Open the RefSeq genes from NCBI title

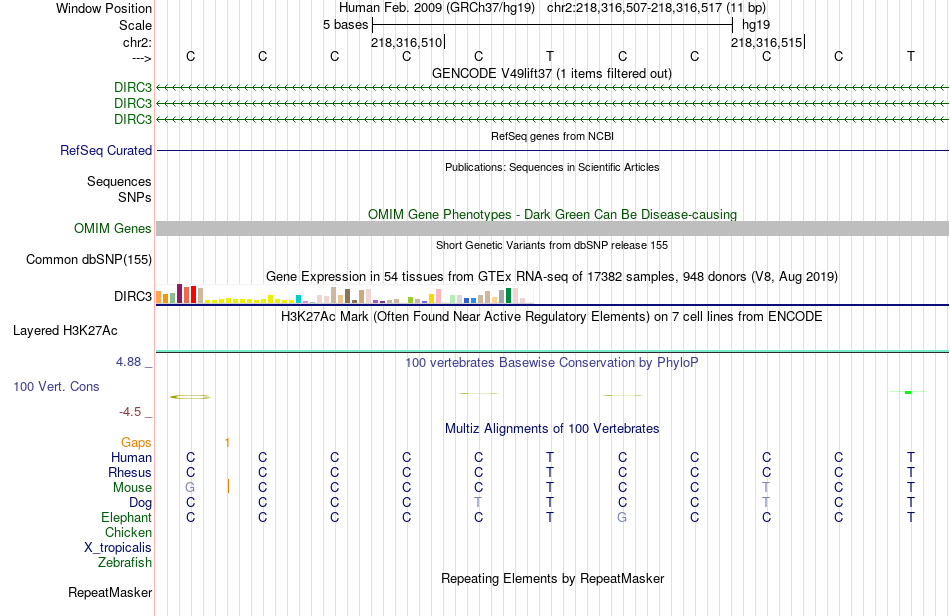(552, 136)
